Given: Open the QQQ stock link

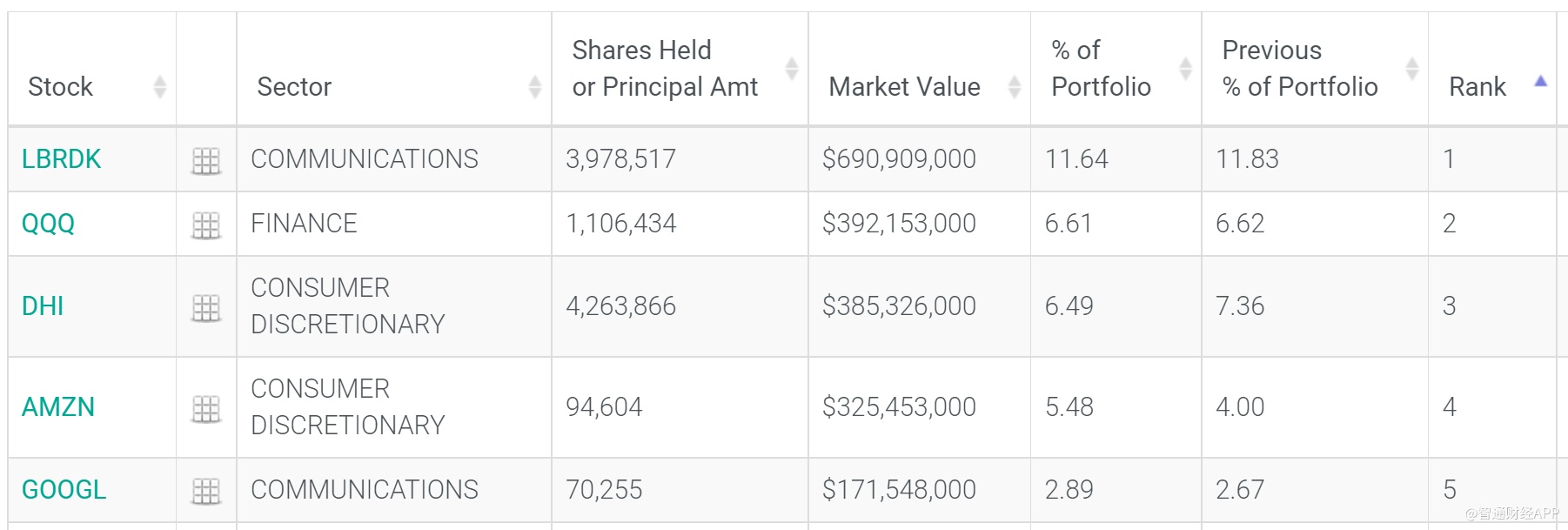Looking at the screenshot, I should pyautogui.click(x=48, y=224).
